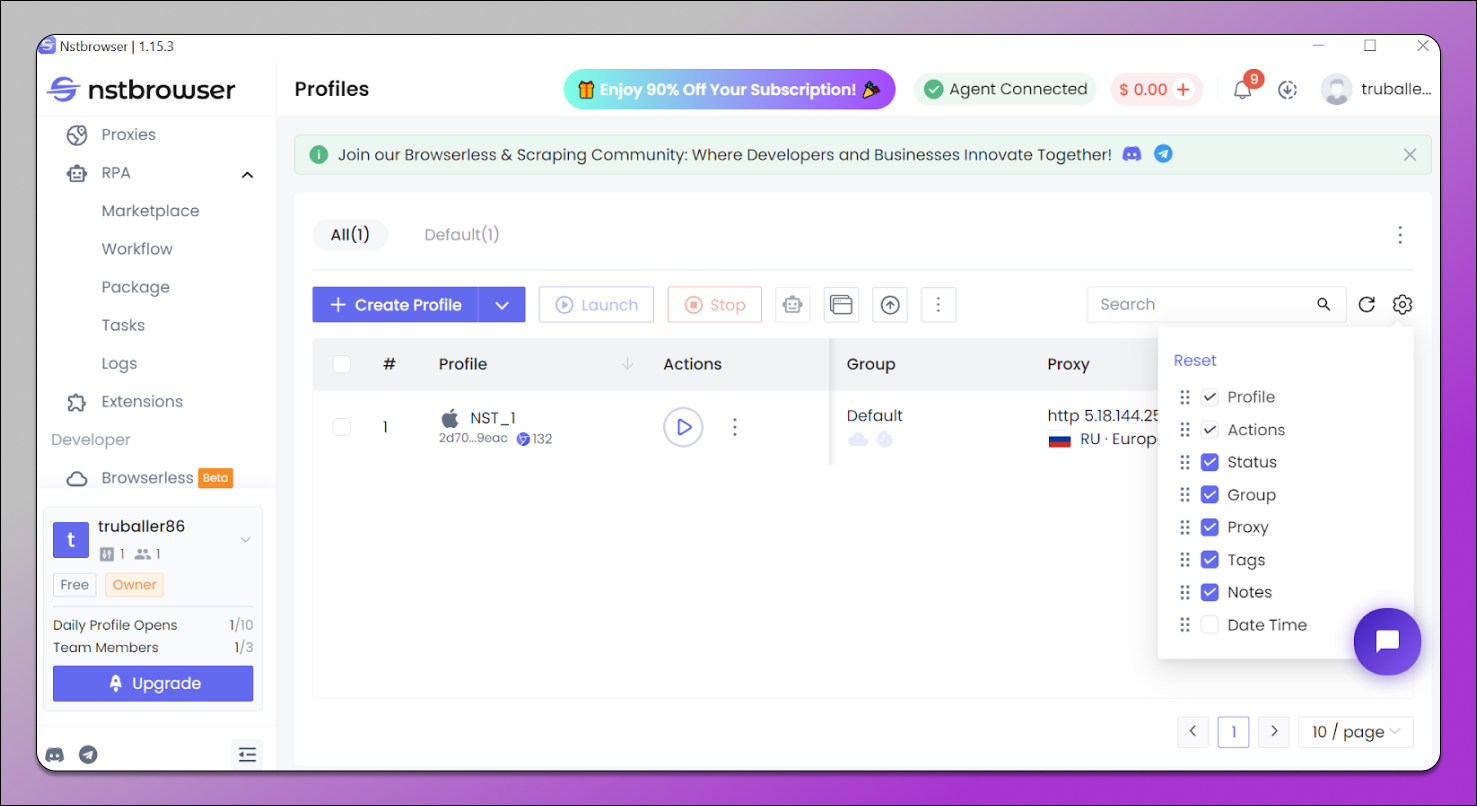The height and width of the screenshot is (806, 1477).
Task: Select all profiles header checkbox
Action: point(342,364)
